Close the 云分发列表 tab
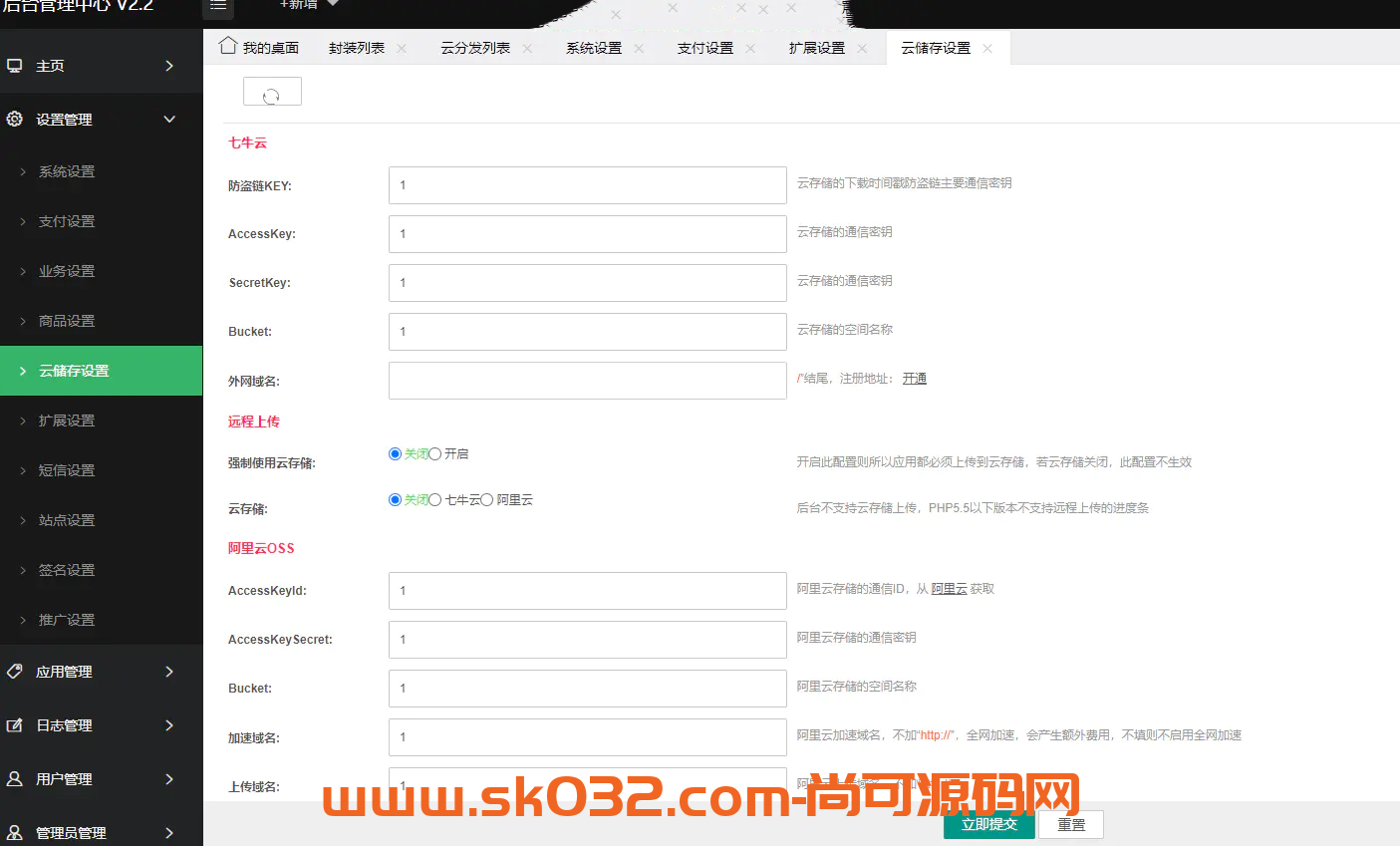 (527, 48)
